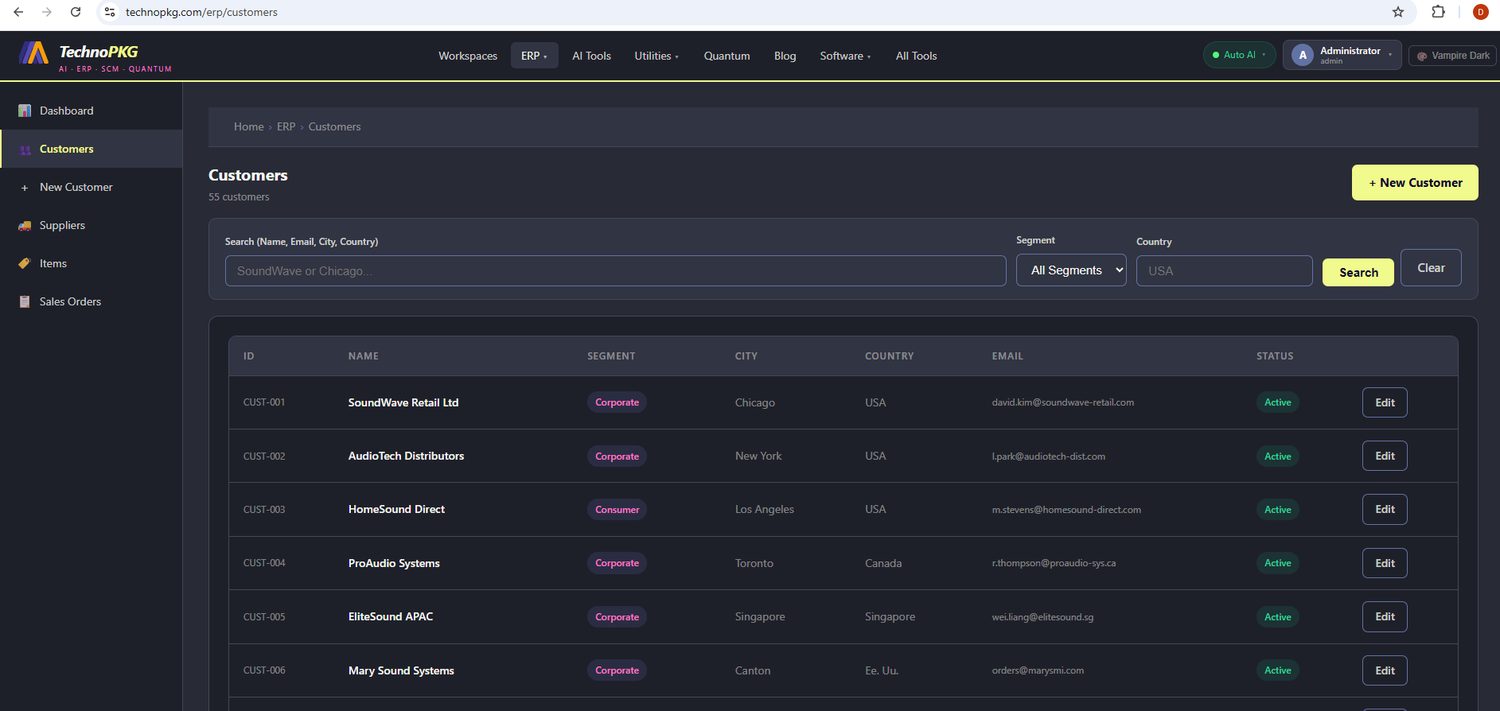Click the Items tag icon
1500x711 pixels.
25,264
